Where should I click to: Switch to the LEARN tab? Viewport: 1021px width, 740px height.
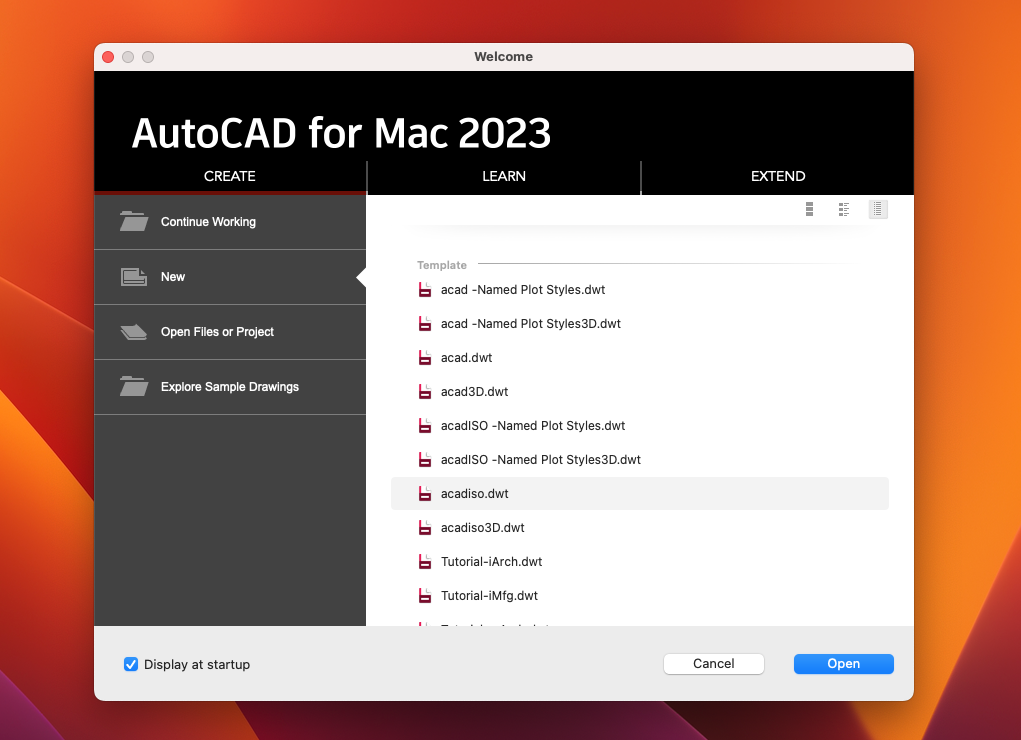pos(504,176)
